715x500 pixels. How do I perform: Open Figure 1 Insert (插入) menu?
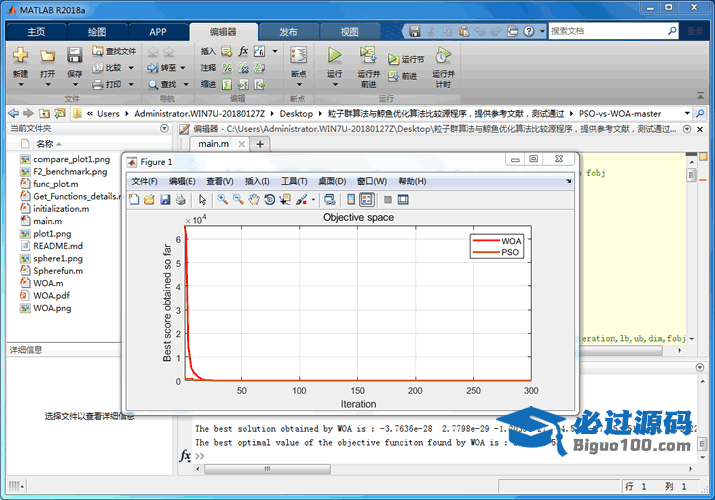257,181
